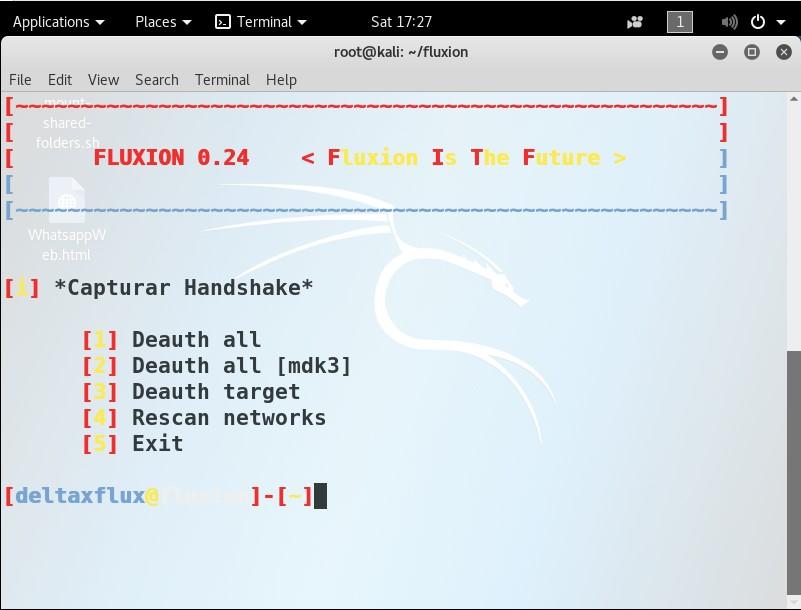
Task: Maximize the terminal window
Action: pos(751,52)
